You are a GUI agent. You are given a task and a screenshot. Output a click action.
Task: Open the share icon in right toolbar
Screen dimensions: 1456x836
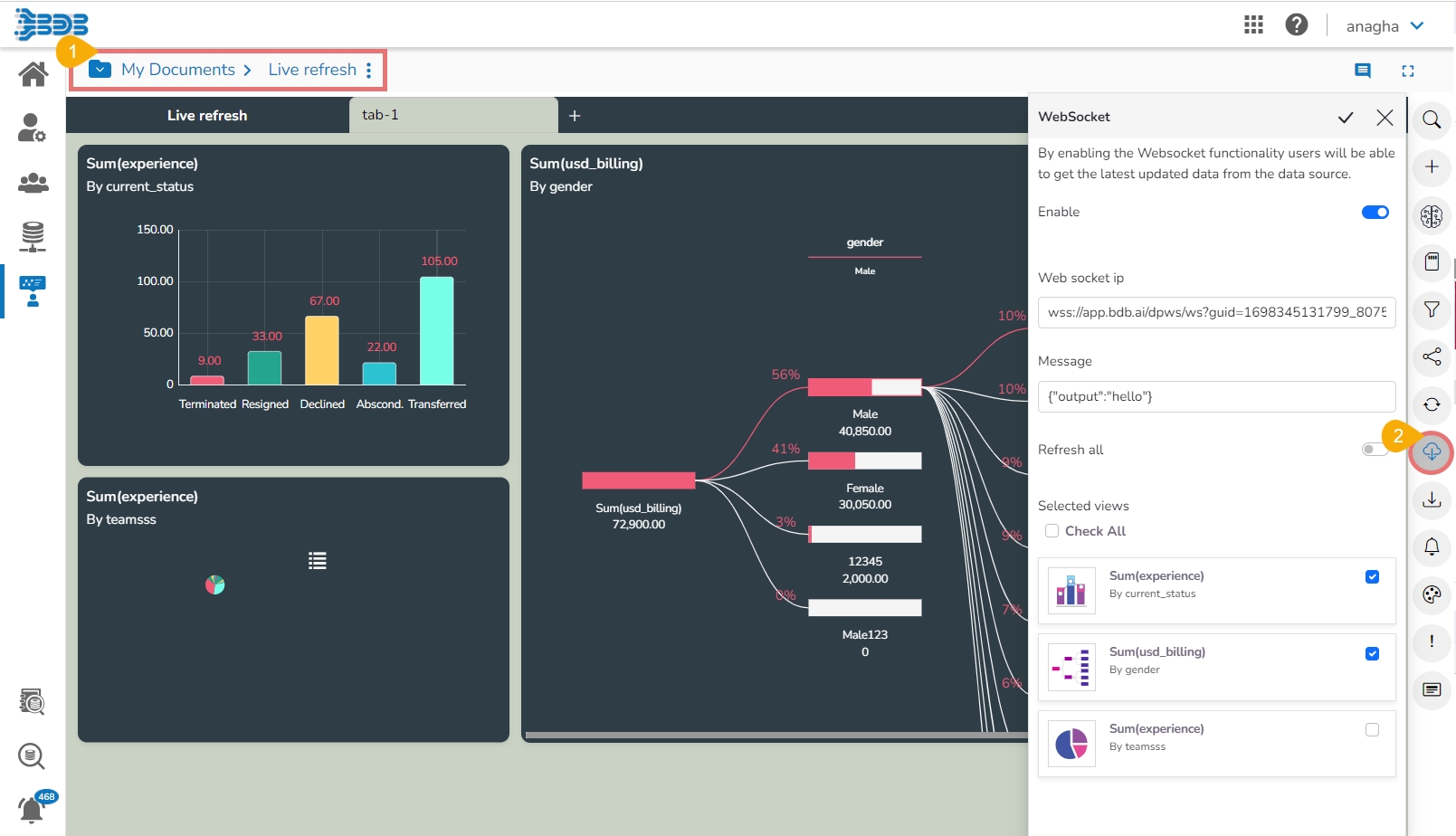coord(1432,356)
